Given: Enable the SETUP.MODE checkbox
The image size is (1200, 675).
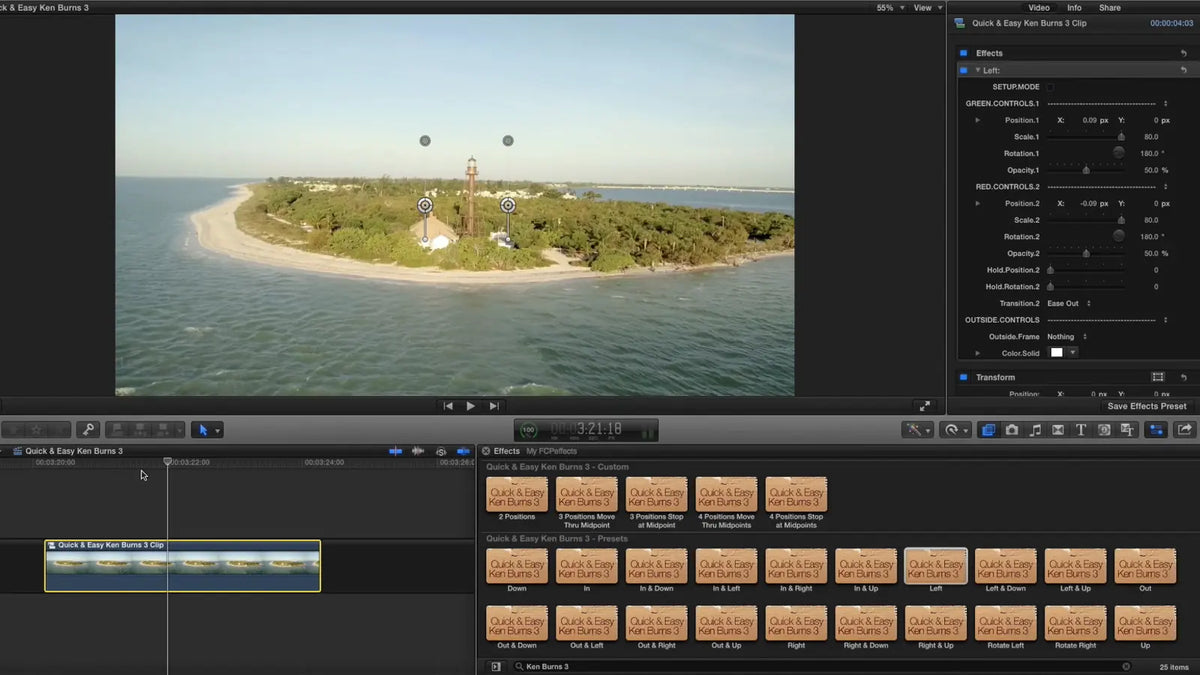Looking at the screenshot, I should 1050,87.
